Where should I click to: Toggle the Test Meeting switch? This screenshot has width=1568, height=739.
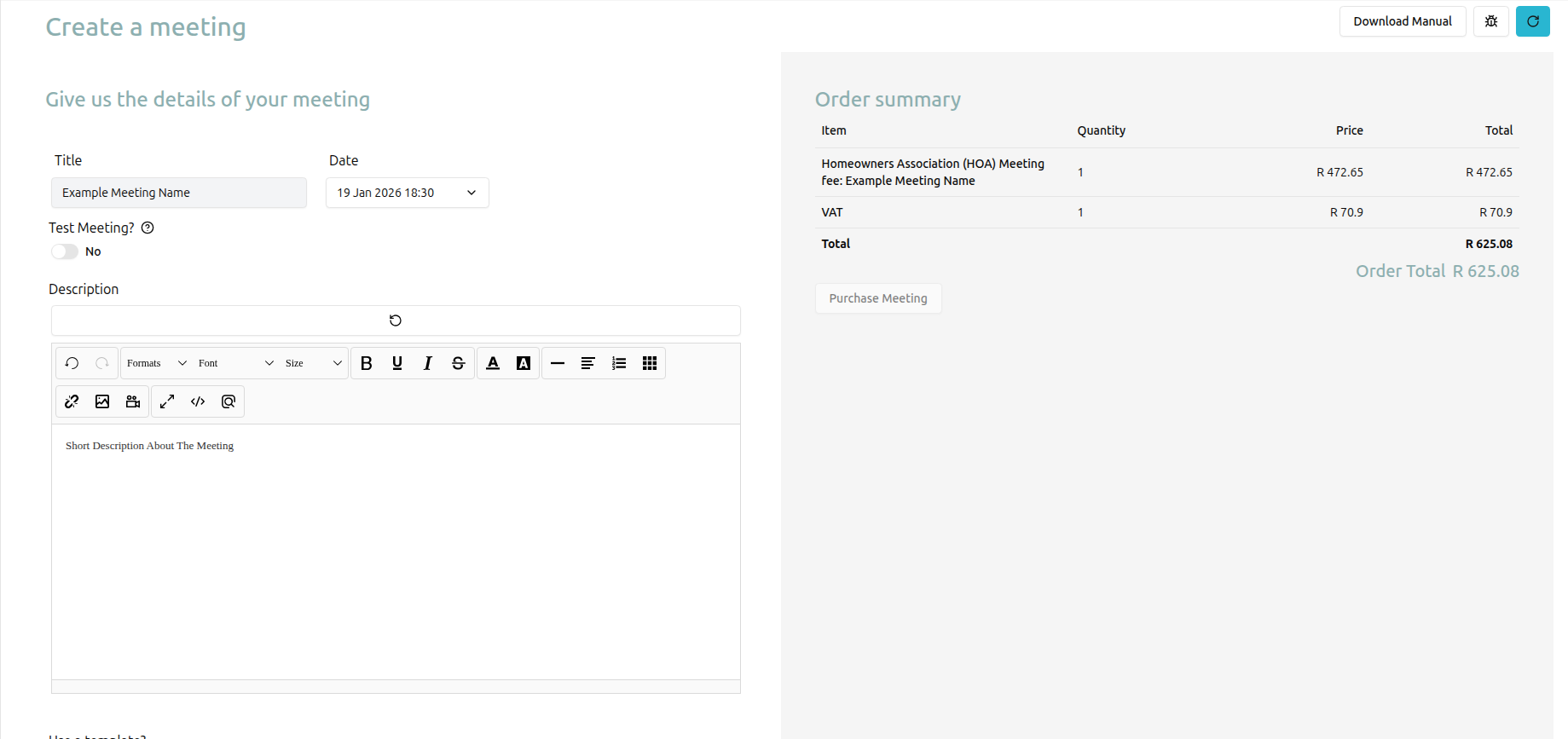pyautogui.click(x=65, y=251)
